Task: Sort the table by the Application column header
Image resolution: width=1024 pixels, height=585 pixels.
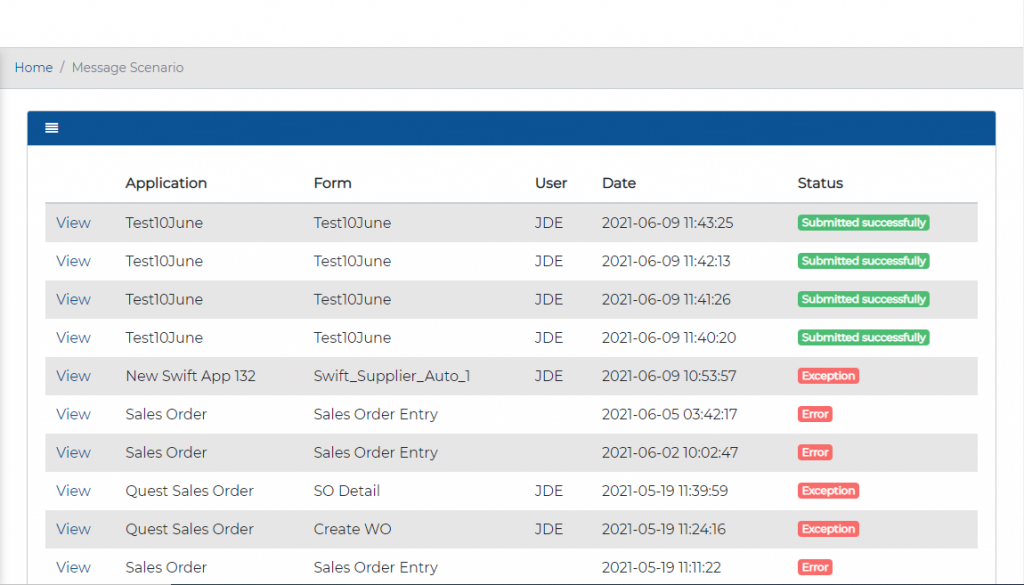Action: click(x=166, y=183)
